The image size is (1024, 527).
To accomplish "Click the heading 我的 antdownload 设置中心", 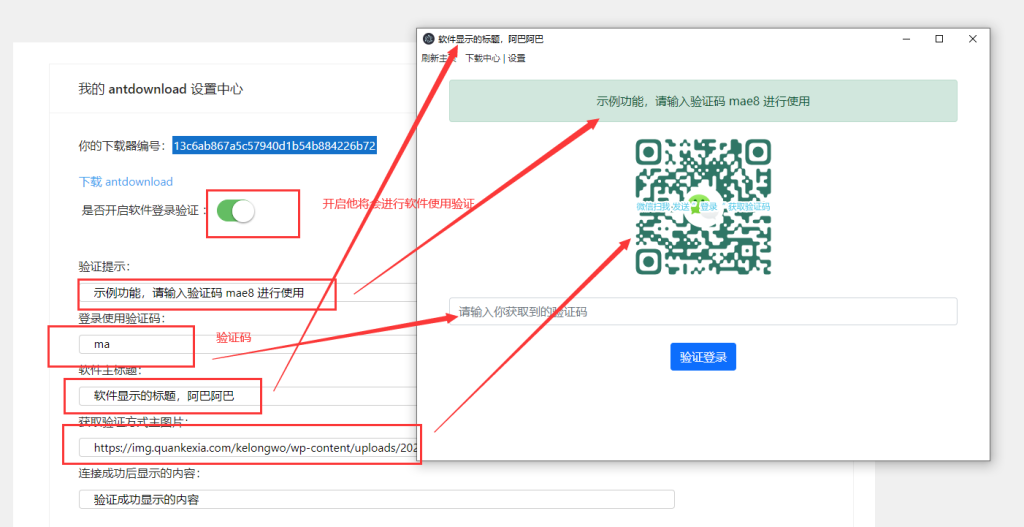I will pyautogui.click(x=161, y=89).
